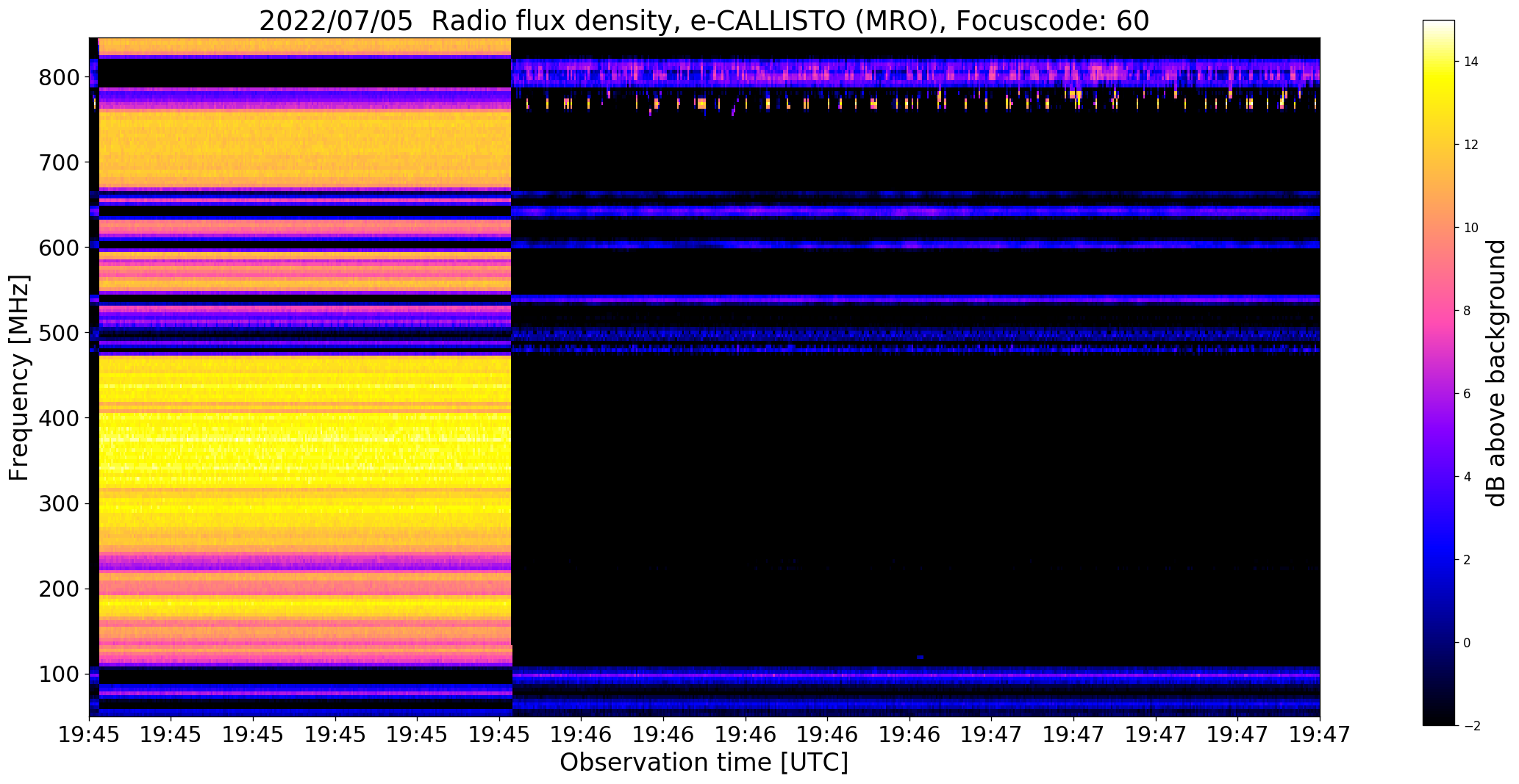This screenshot has height=784, width=1519.
Task: Click the colorbar tick label 4
Action: [1468, 477]
